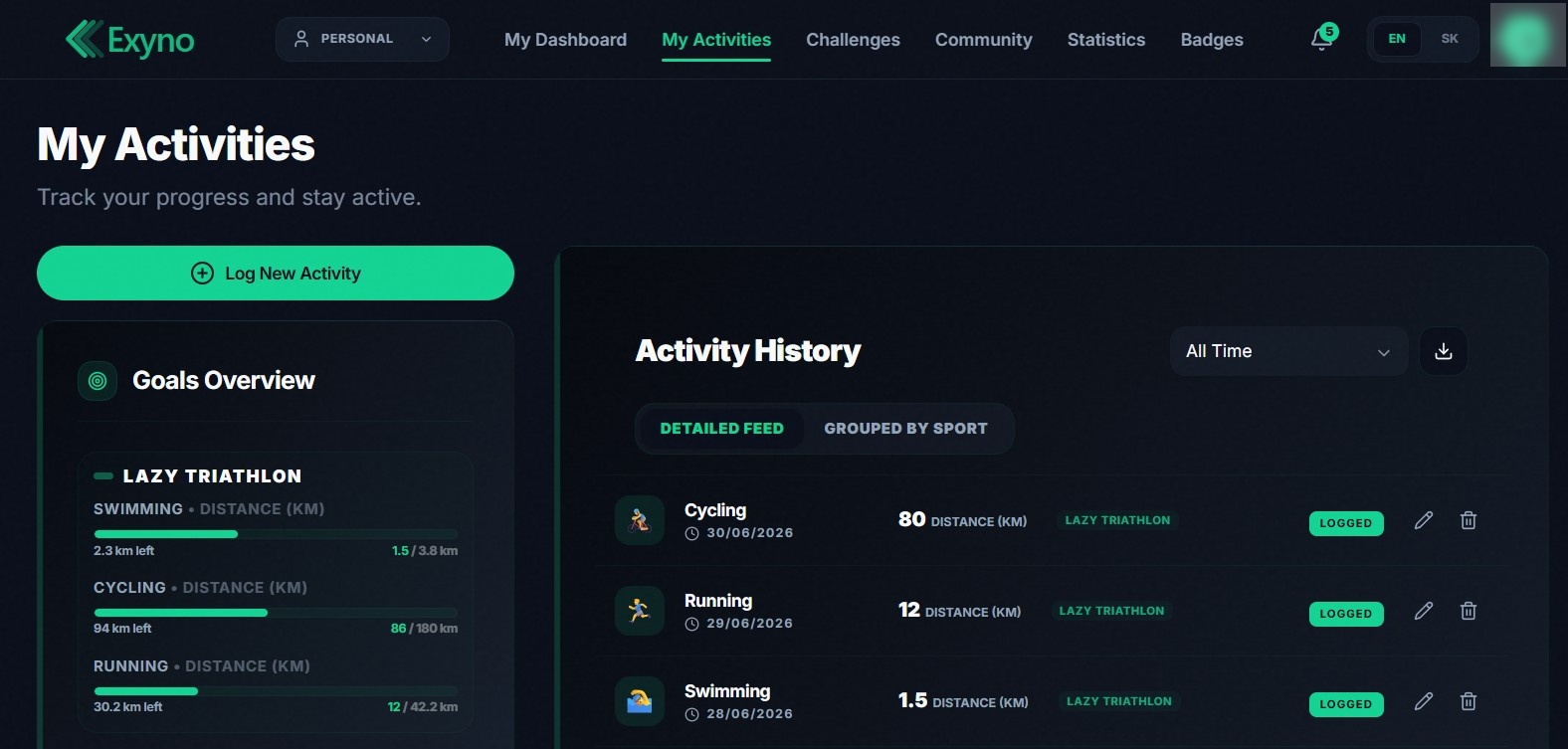The width and height of the screenshot is (1568, 749).
Task: Click the clock icon beside 30/06/2026
Action: click(x=691, y=533)
